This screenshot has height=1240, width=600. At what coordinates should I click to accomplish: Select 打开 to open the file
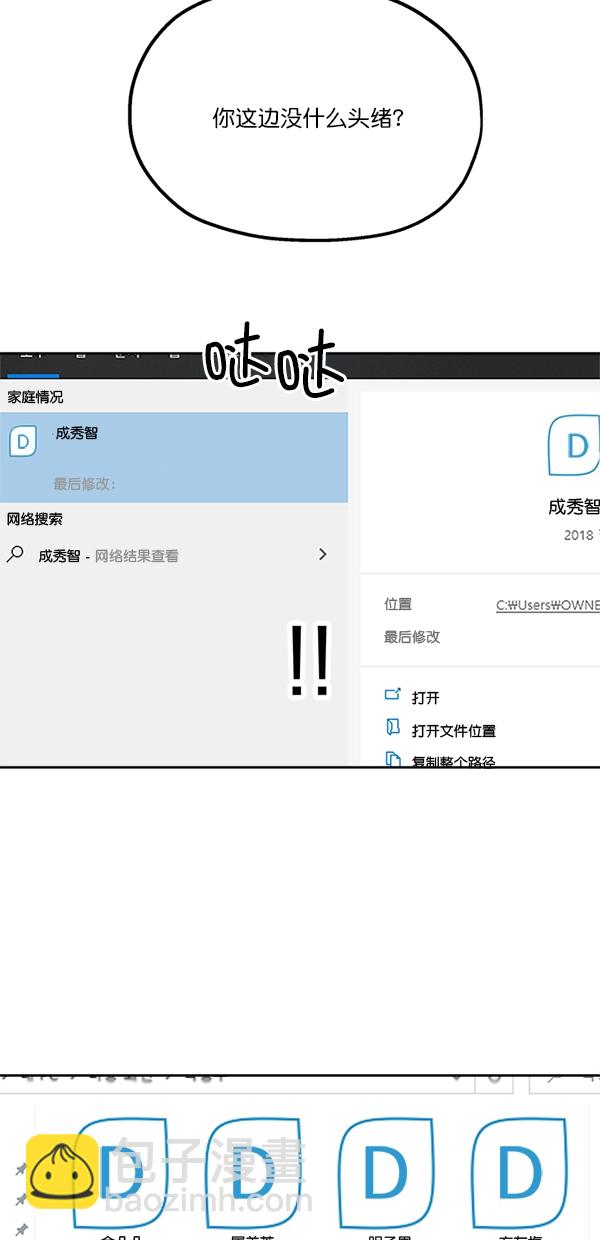(425, 697)
